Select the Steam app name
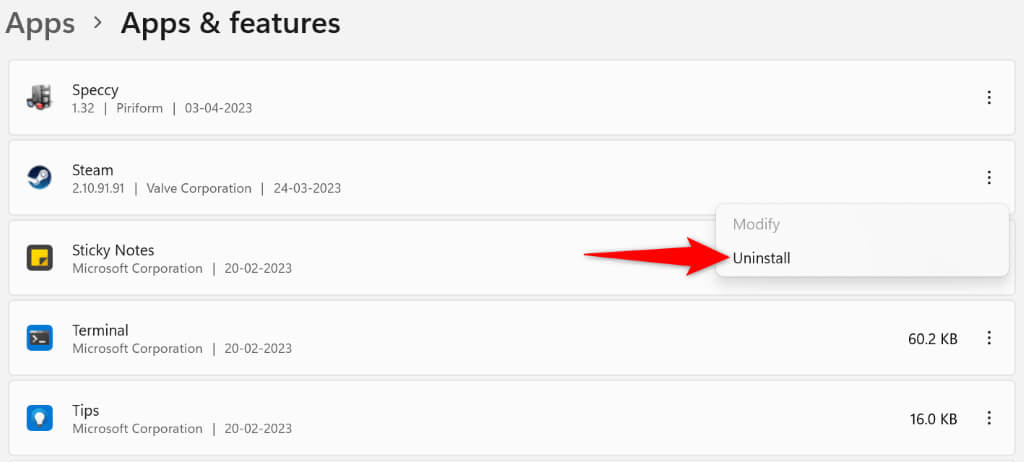The height and width of the screenshot is (462, 1024). [93, 170]
